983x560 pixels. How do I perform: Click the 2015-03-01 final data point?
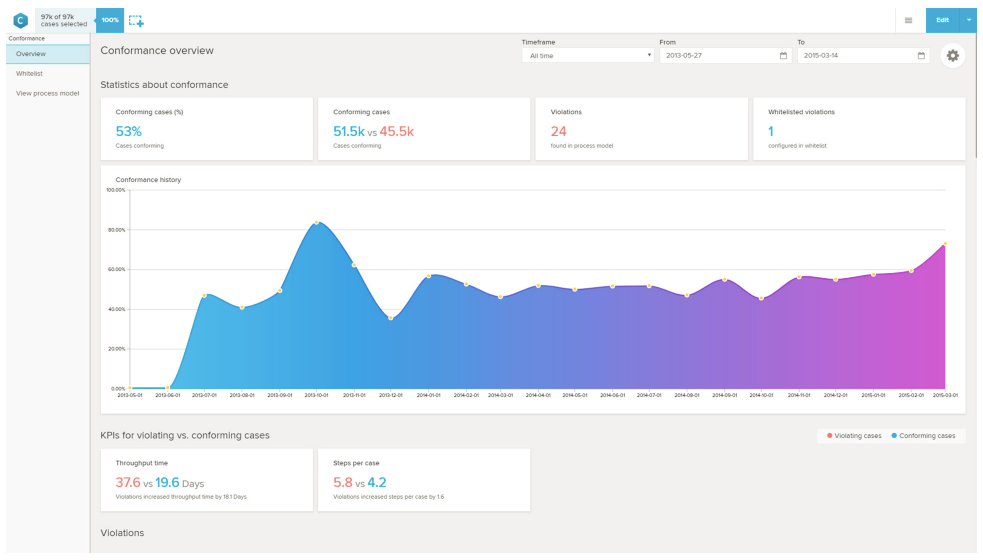[945, 243]
